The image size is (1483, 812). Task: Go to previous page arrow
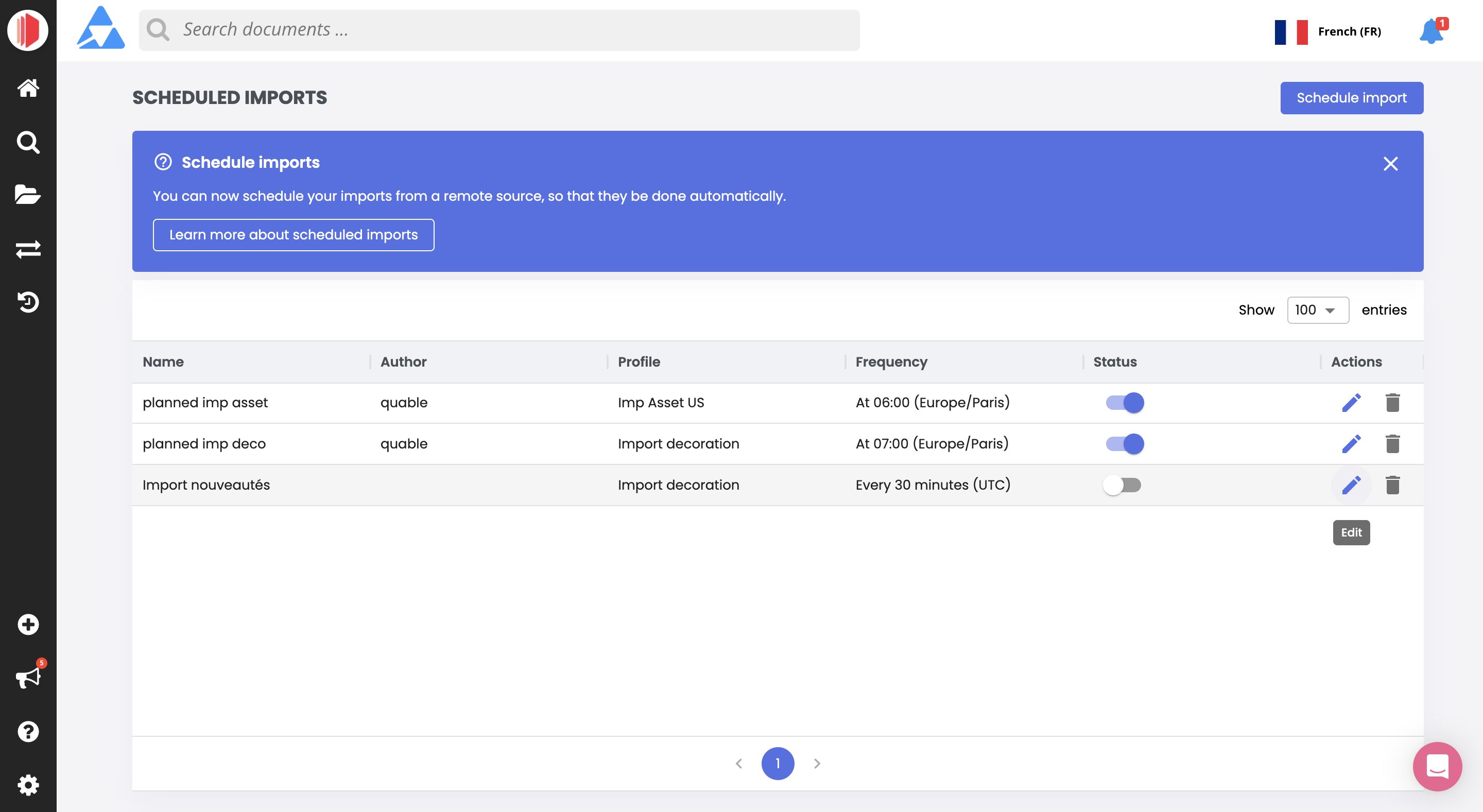click(738, 764)
